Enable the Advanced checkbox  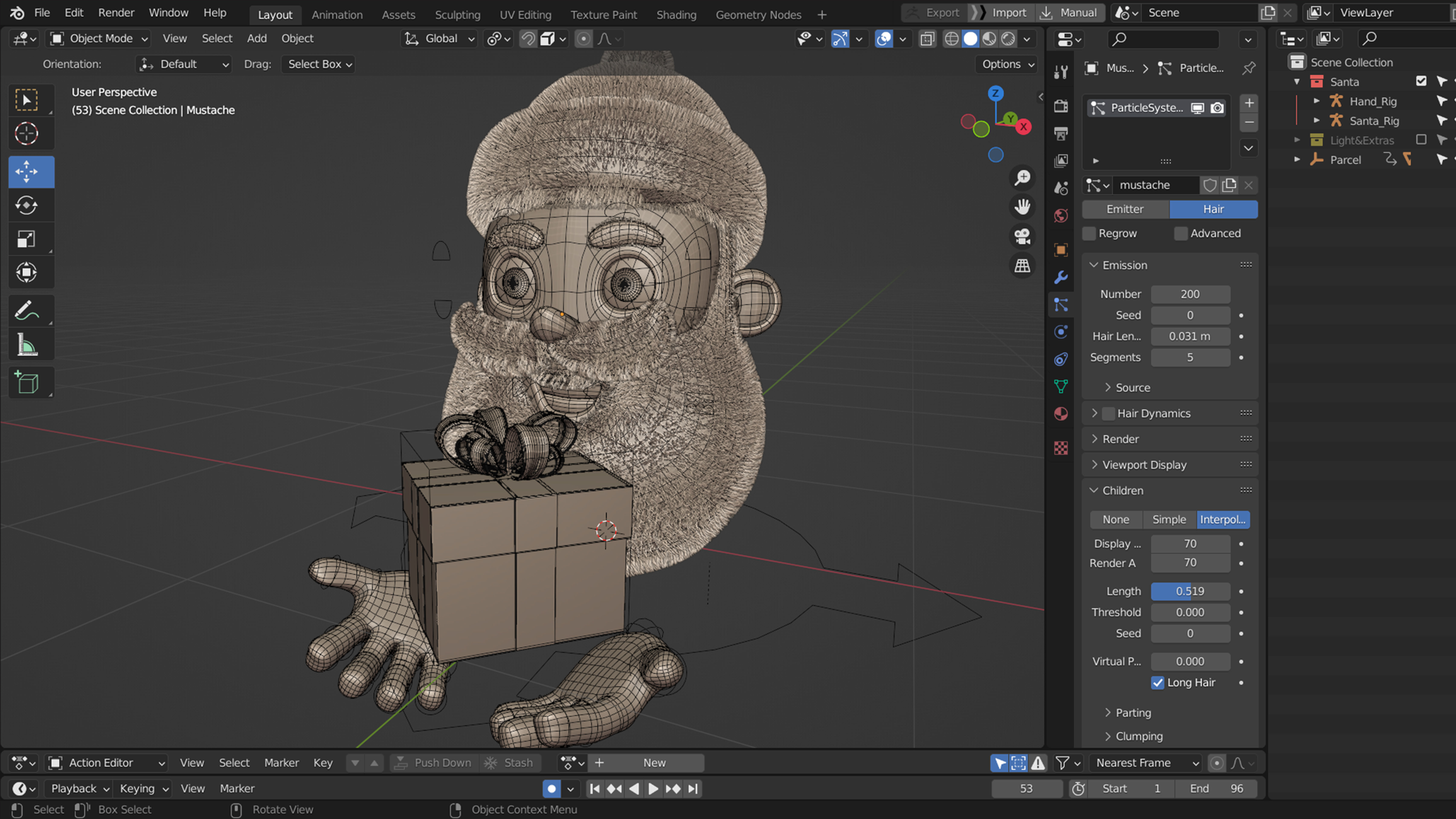1181,233
